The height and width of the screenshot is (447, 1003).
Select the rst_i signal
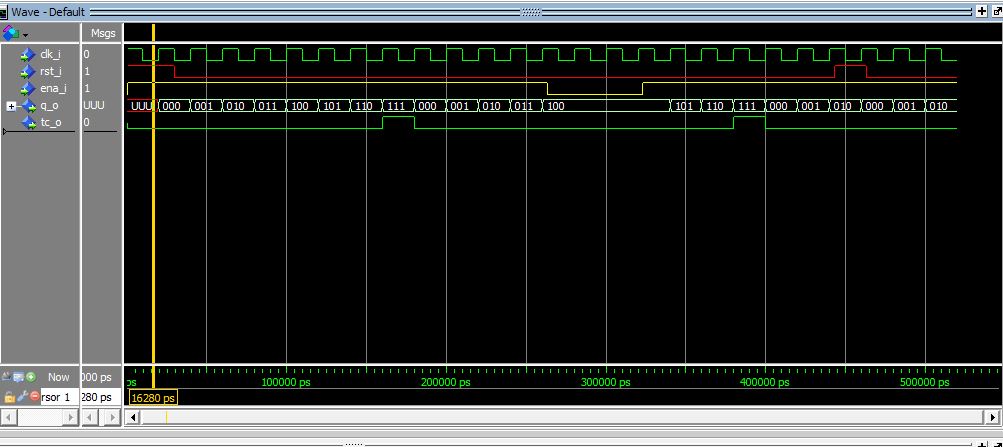[51, 71]
